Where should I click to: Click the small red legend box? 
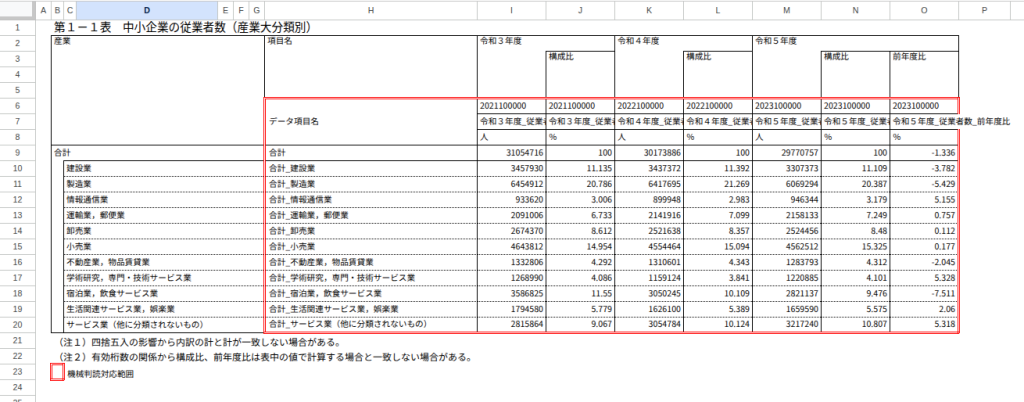click(57, 372)
